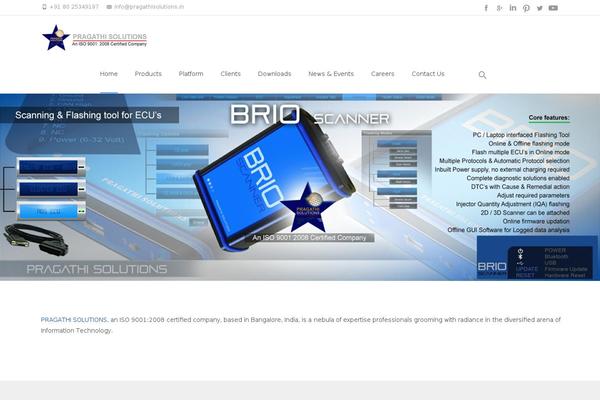Click the PRAGATHI SOLUTIONS link in paragraph
Image resolution: width=600 pixels, height=400 pixels.
(x=74, y=320)
